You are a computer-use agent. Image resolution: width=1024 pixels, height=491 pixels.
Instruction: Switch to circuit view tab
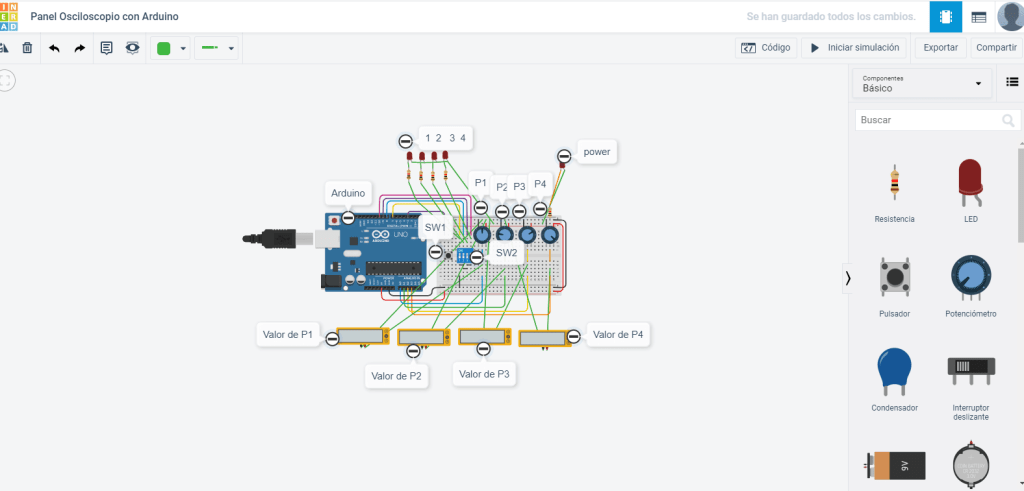click(x=944, y=17)
